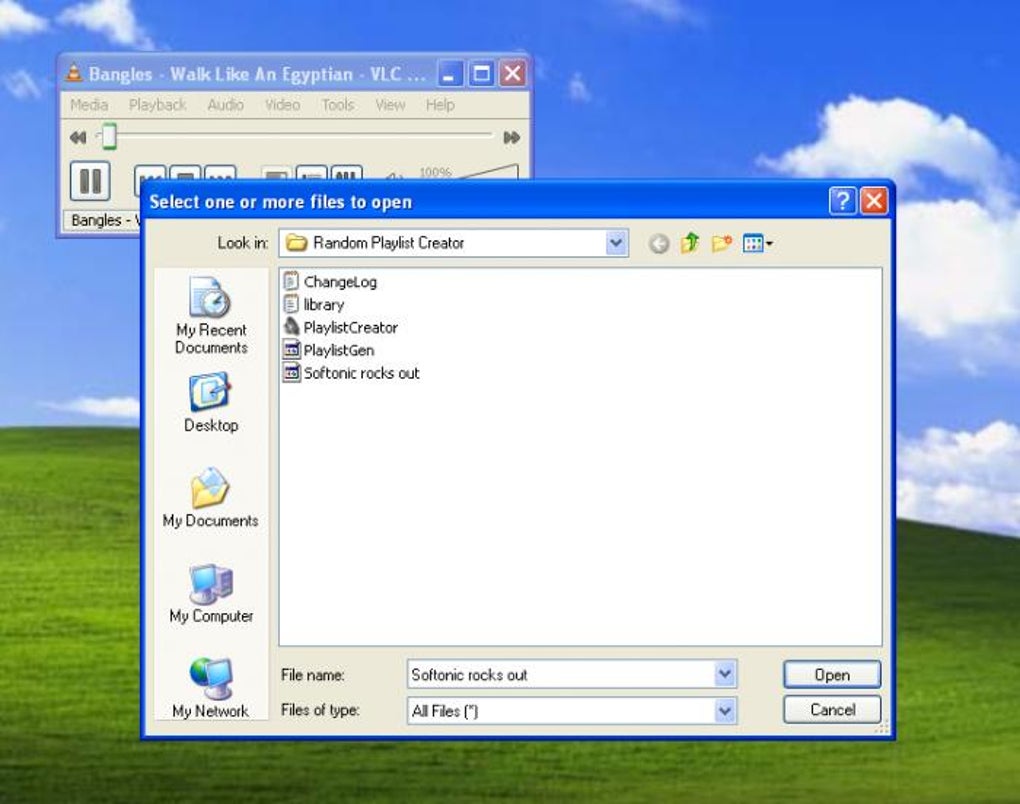Skip to next track in VLC
Image resolution: width=1020 pixels, height=804 pixels.
tap(220, 174)
